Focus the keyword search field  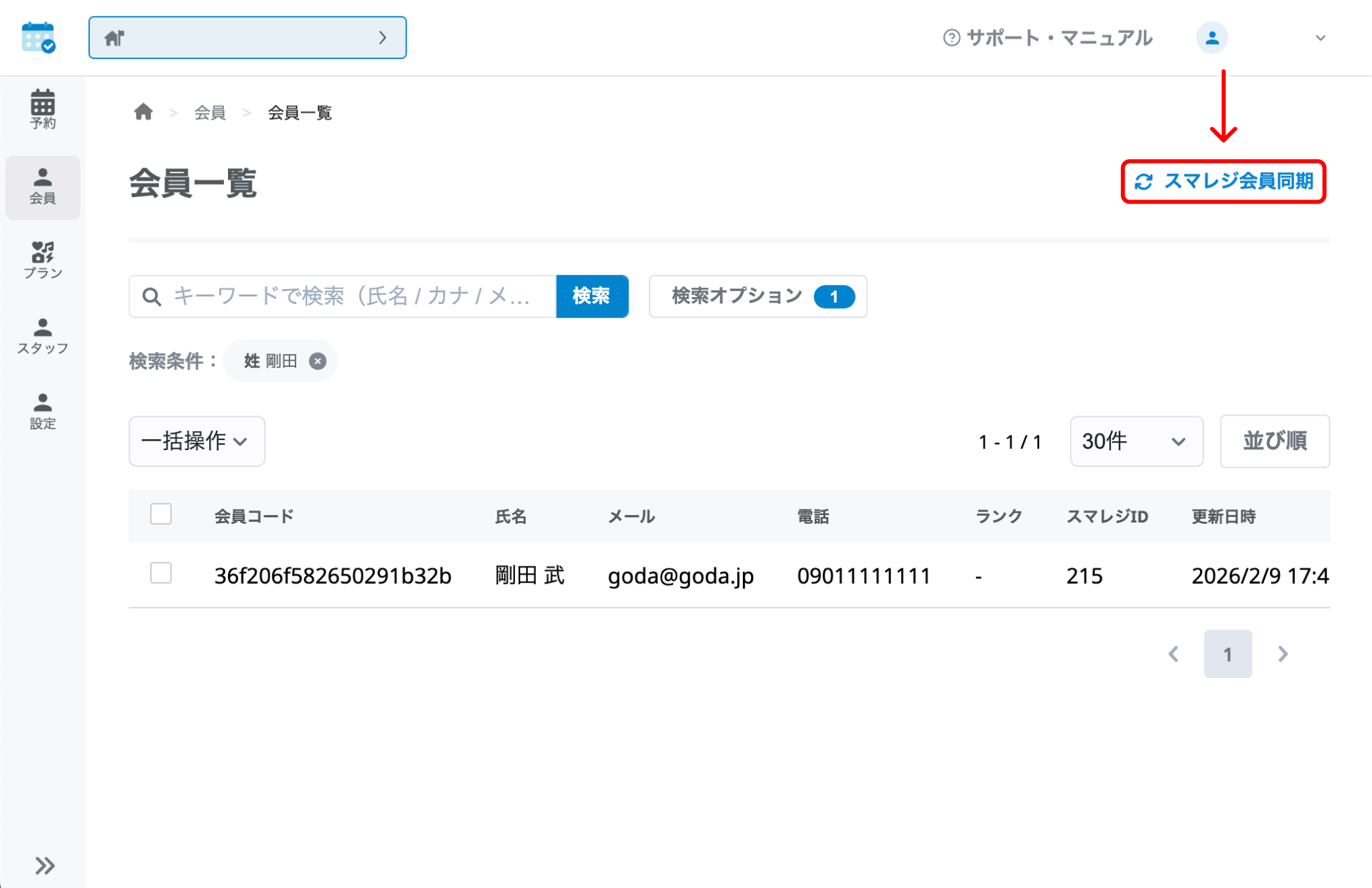[343, 296]
